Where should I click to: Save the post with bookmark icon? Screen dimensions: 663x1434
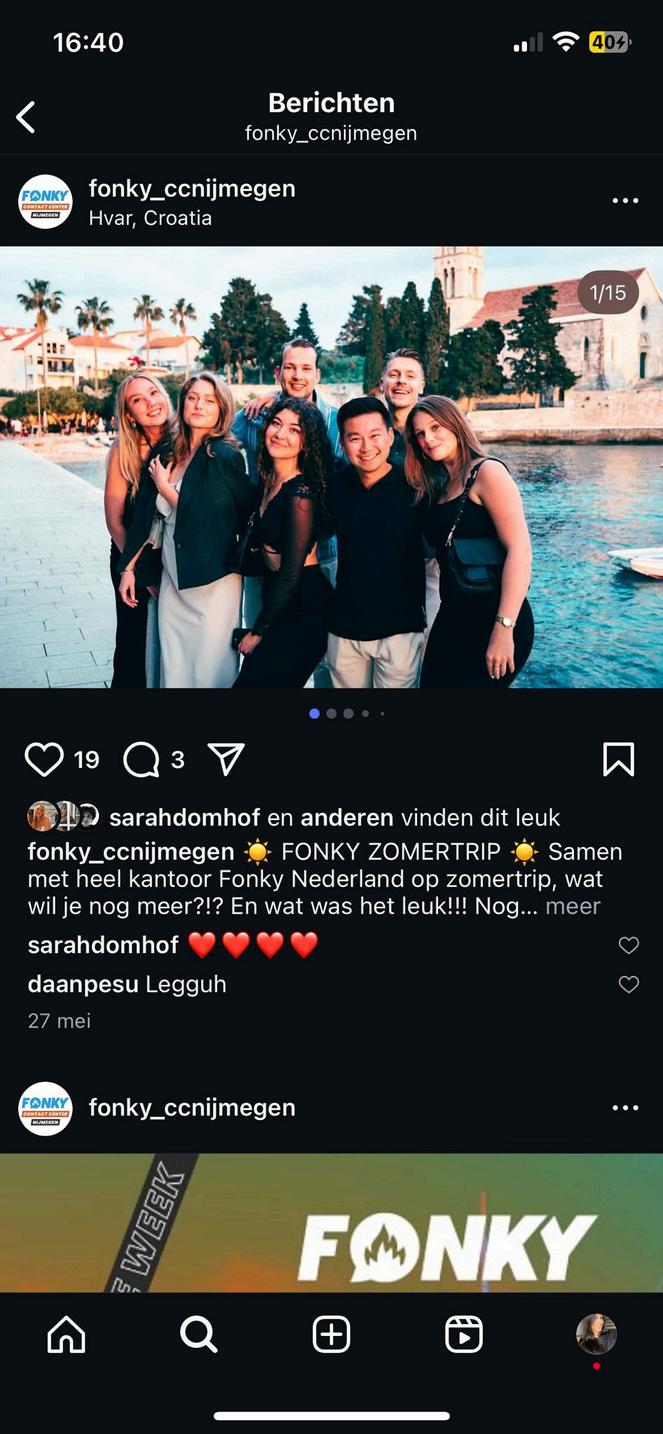click(619, 760)
